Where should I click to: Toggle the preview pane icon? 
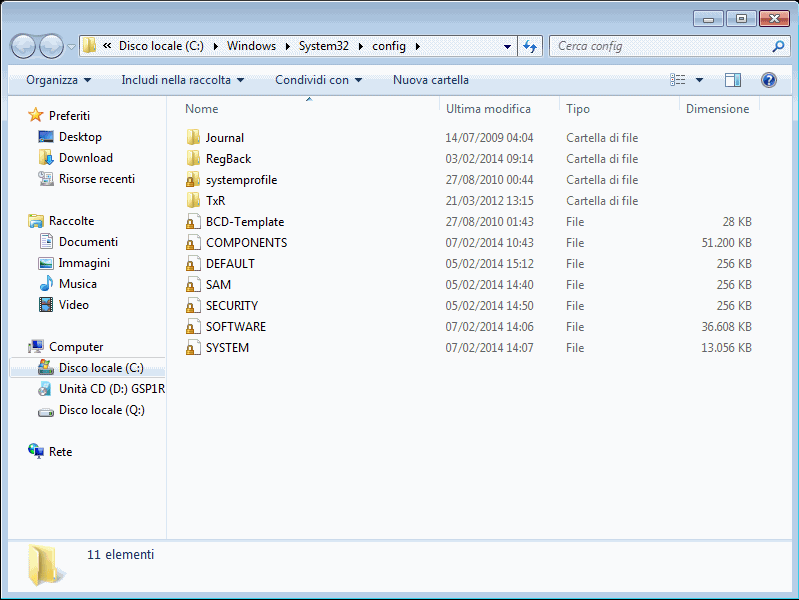pyautogui.click(x=733, y=80)
